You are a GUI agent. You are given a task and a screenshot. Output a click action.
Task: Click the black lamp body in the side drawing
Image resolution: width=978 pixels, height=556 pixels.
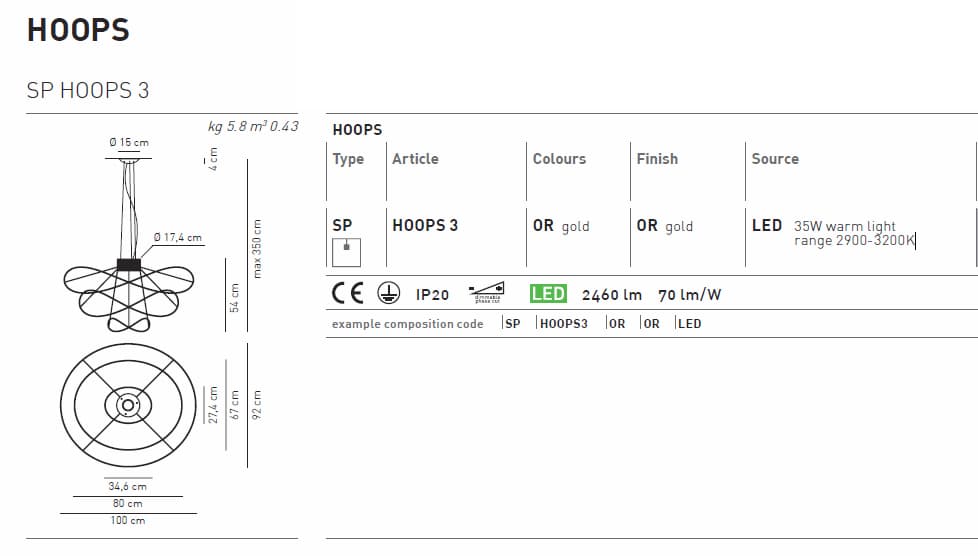(x=128, y=265)
